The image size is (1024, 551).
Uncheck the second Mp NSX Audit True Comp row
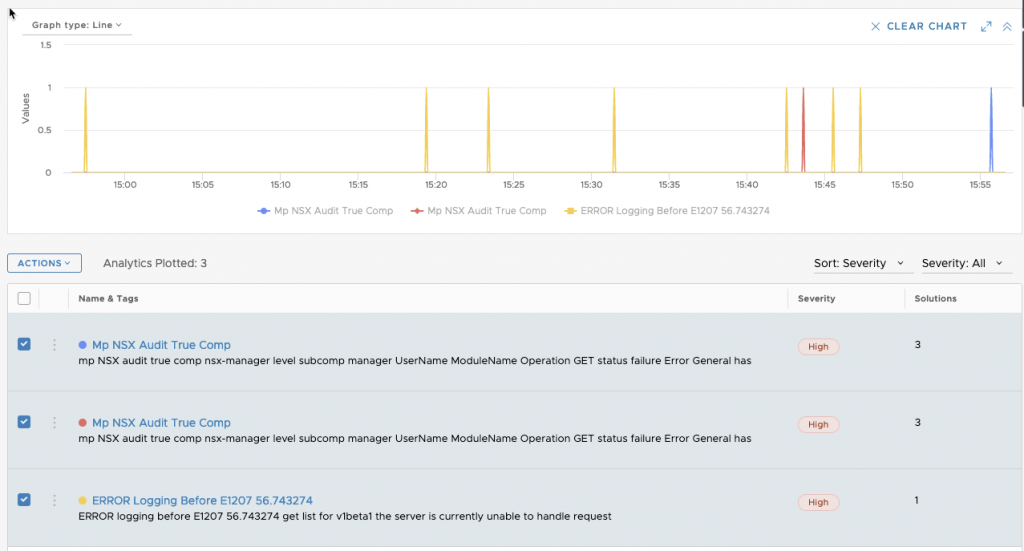coord(24,422)
